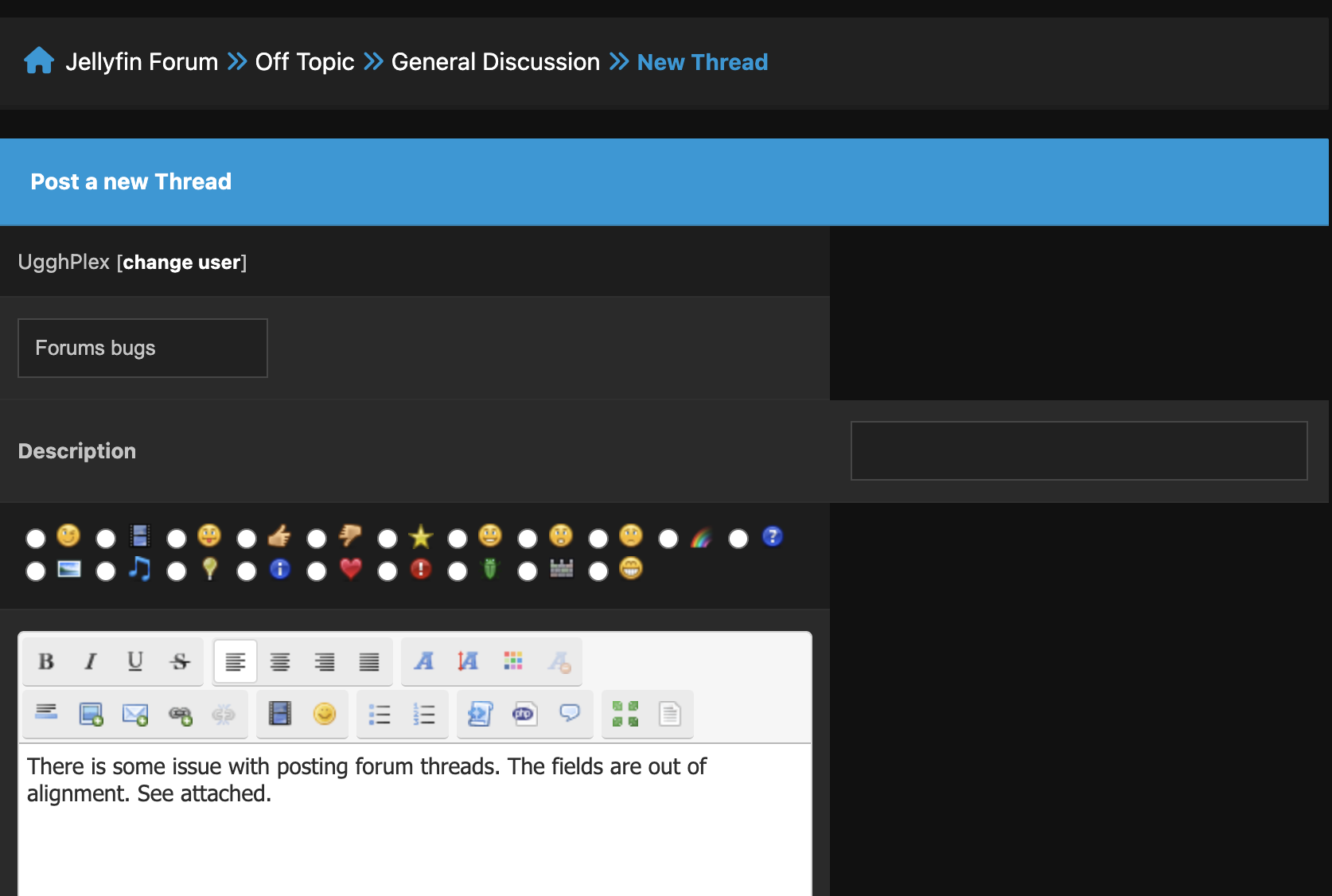1332x896 pixels.
Task: Select the thumbs up post icon radio
Action: tap(247, 539)
